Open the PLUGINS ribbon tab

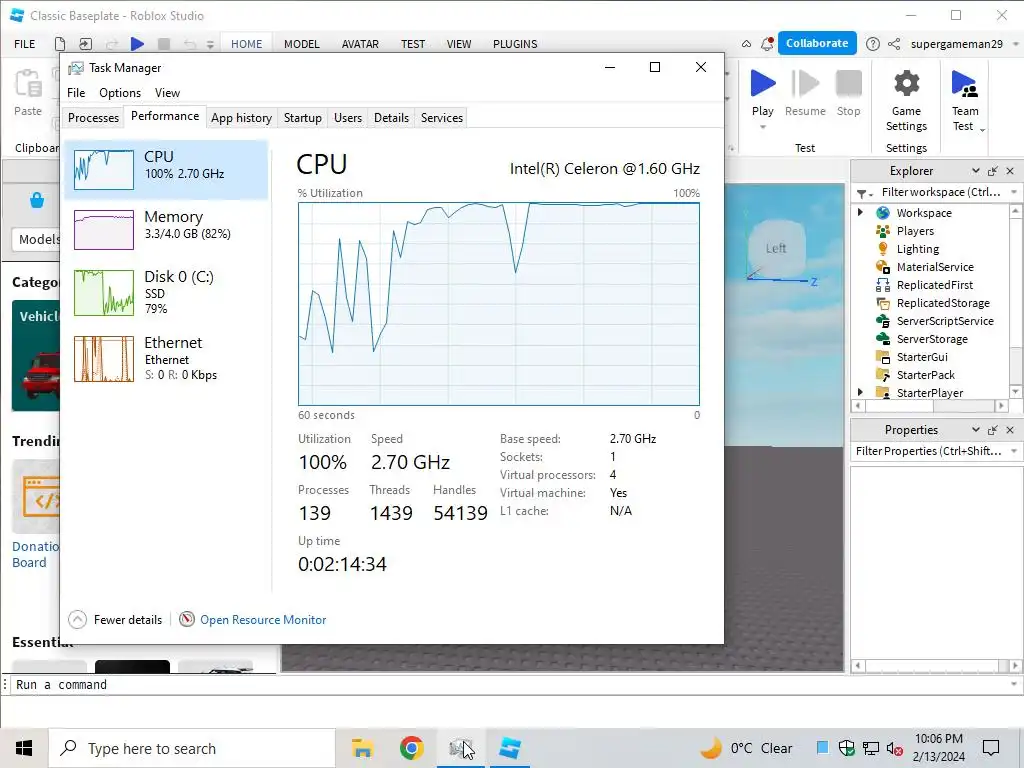coord(515,44)
